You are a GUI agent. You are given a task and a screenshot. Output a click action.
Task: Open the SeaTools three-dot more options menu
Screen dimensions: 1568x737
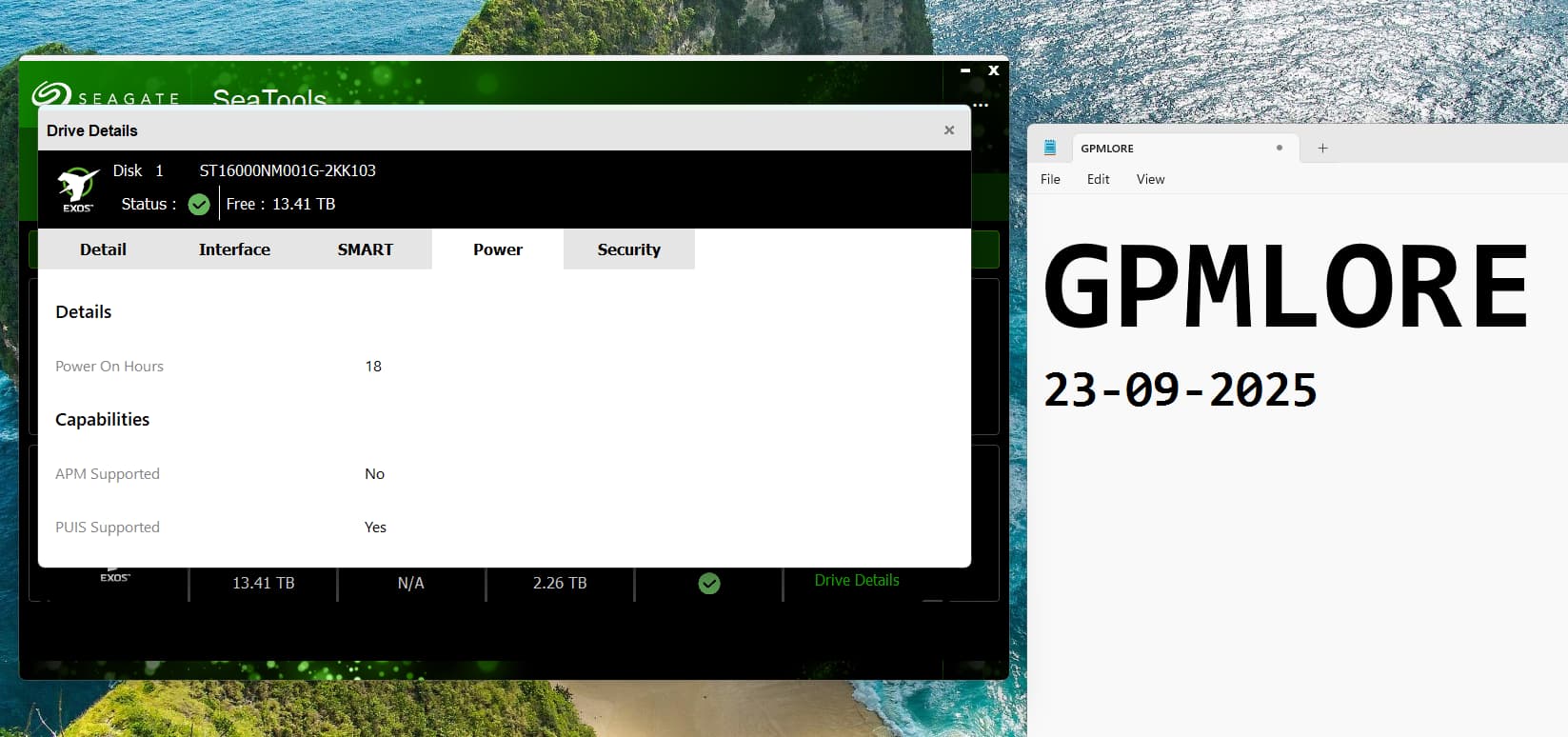(x=982, y=105)
